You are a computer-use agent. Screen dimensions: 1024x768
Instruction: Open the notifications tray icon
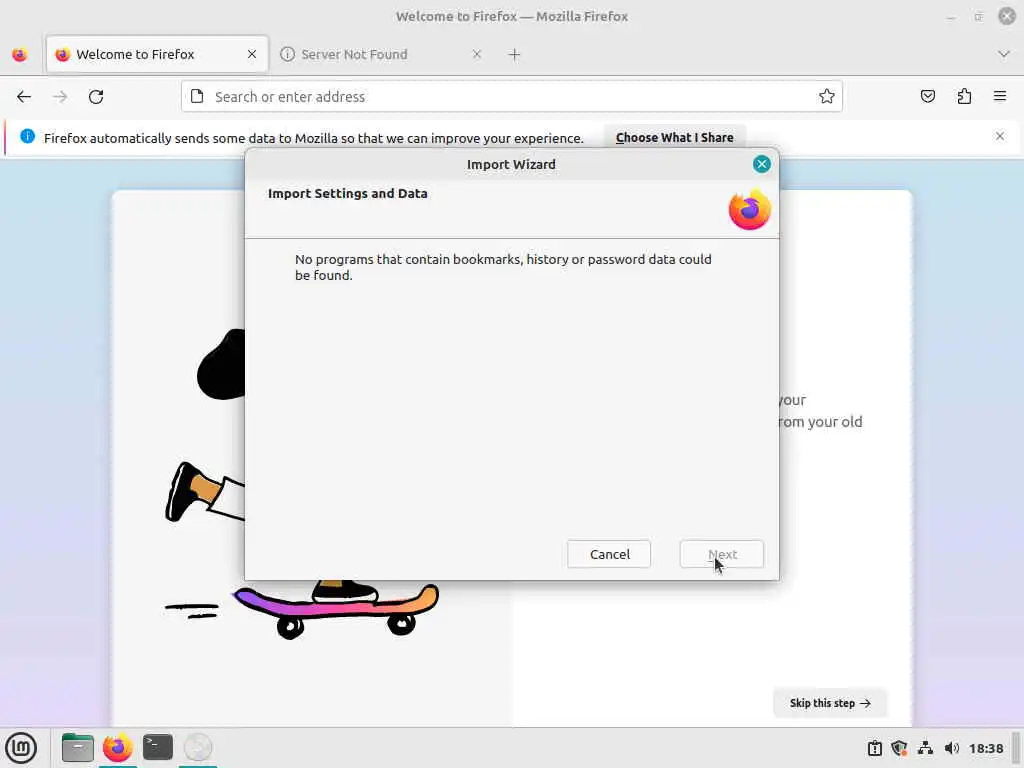[x=874, y=748]
